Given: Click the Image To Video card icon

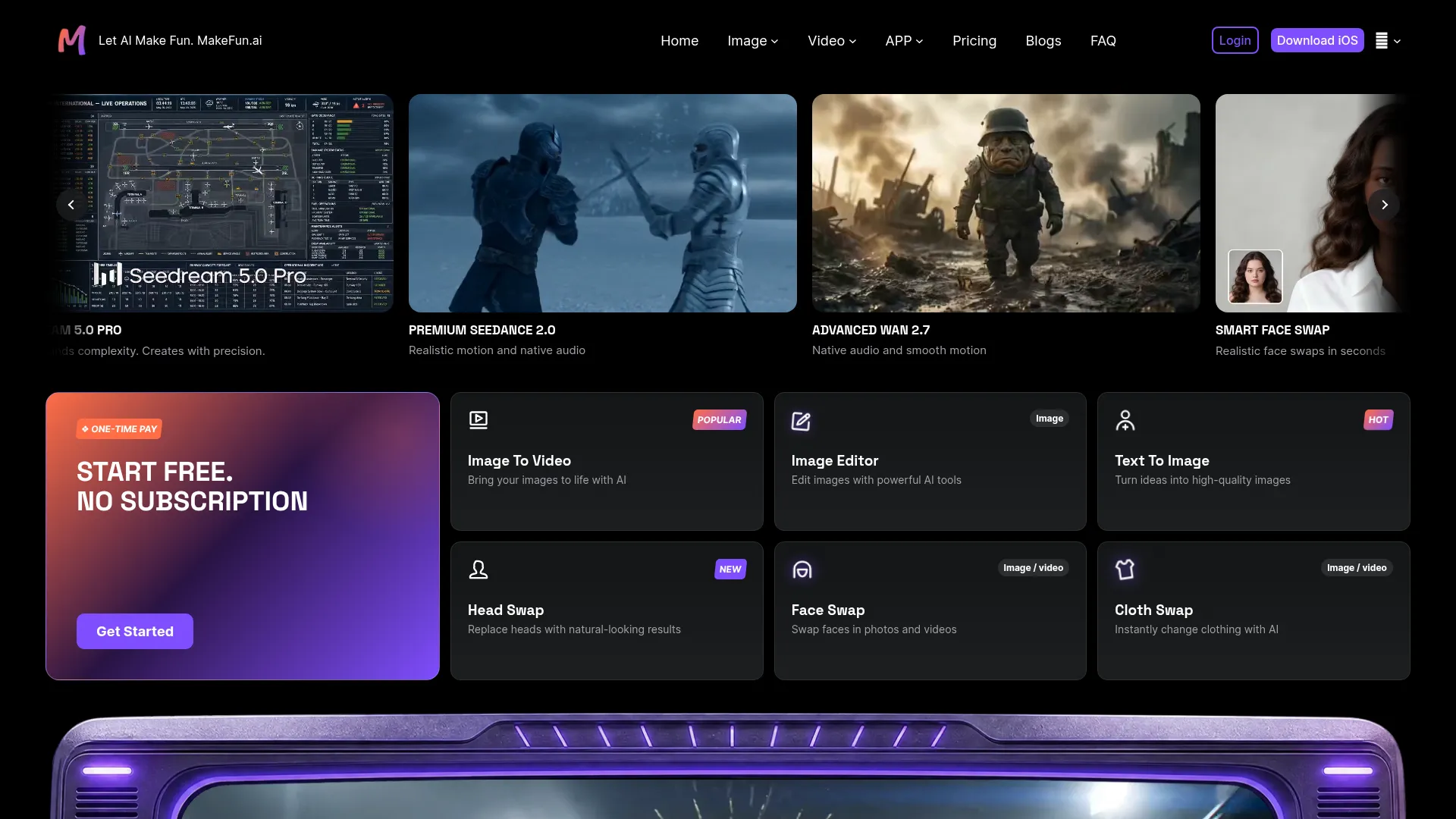Looking at the screenshot, I should [x=479, y=420].
